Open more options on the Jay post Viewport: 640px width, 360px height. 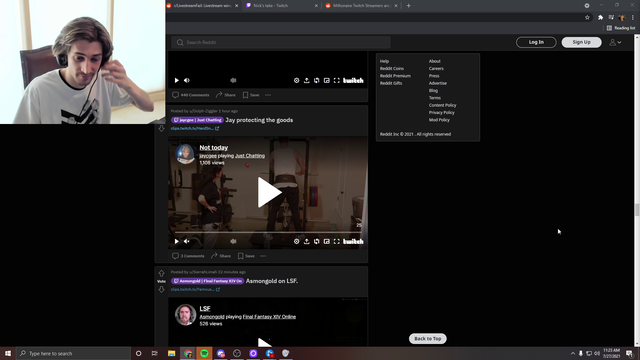click(x=263, y=256)
